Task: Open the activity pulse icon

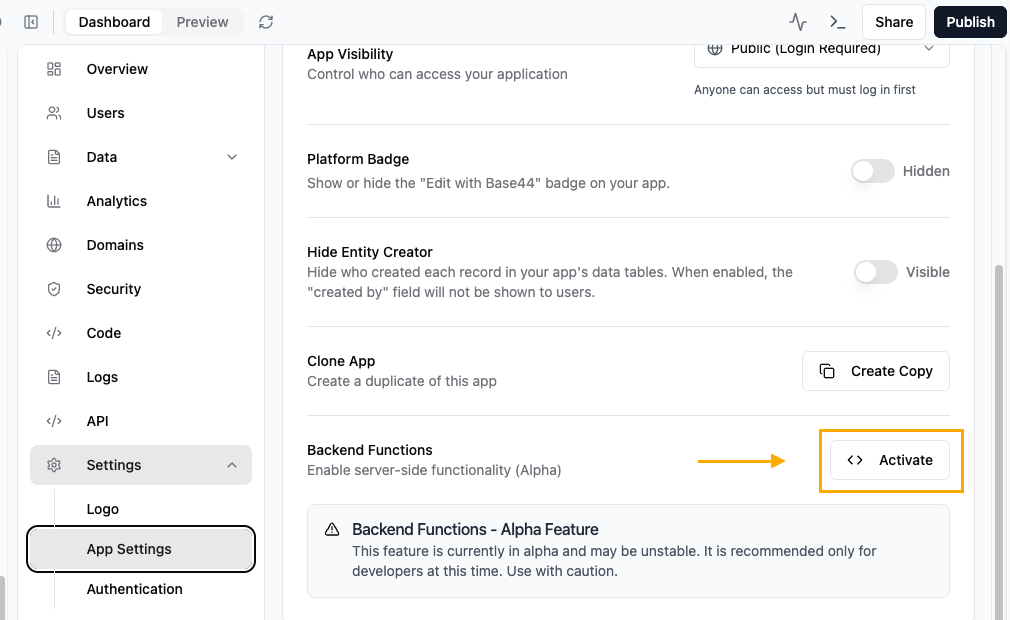Action: pos(798,22)
